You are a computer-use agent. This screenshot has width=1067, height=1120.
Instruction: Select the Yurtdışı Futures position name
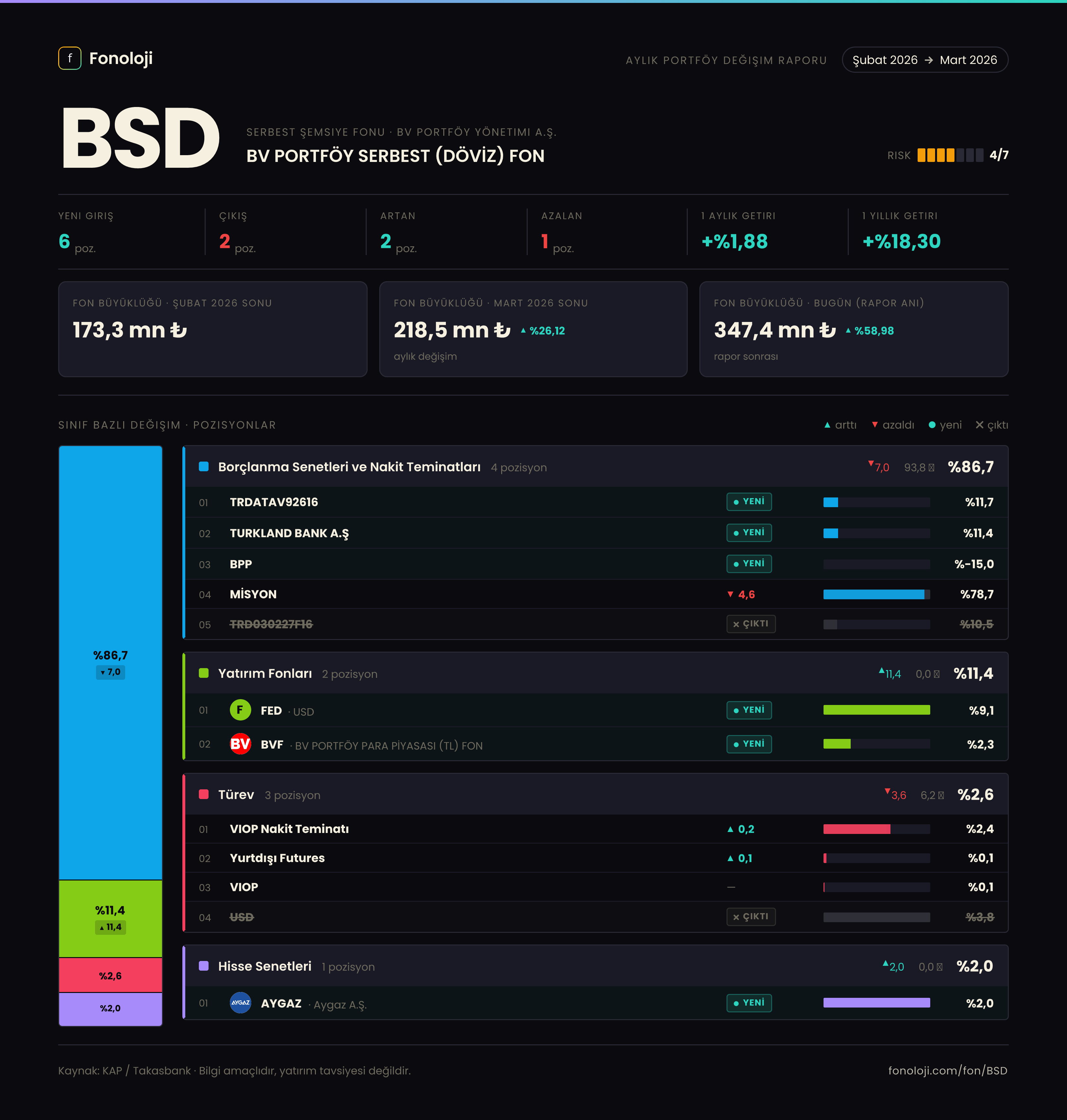tap(277, 859)
